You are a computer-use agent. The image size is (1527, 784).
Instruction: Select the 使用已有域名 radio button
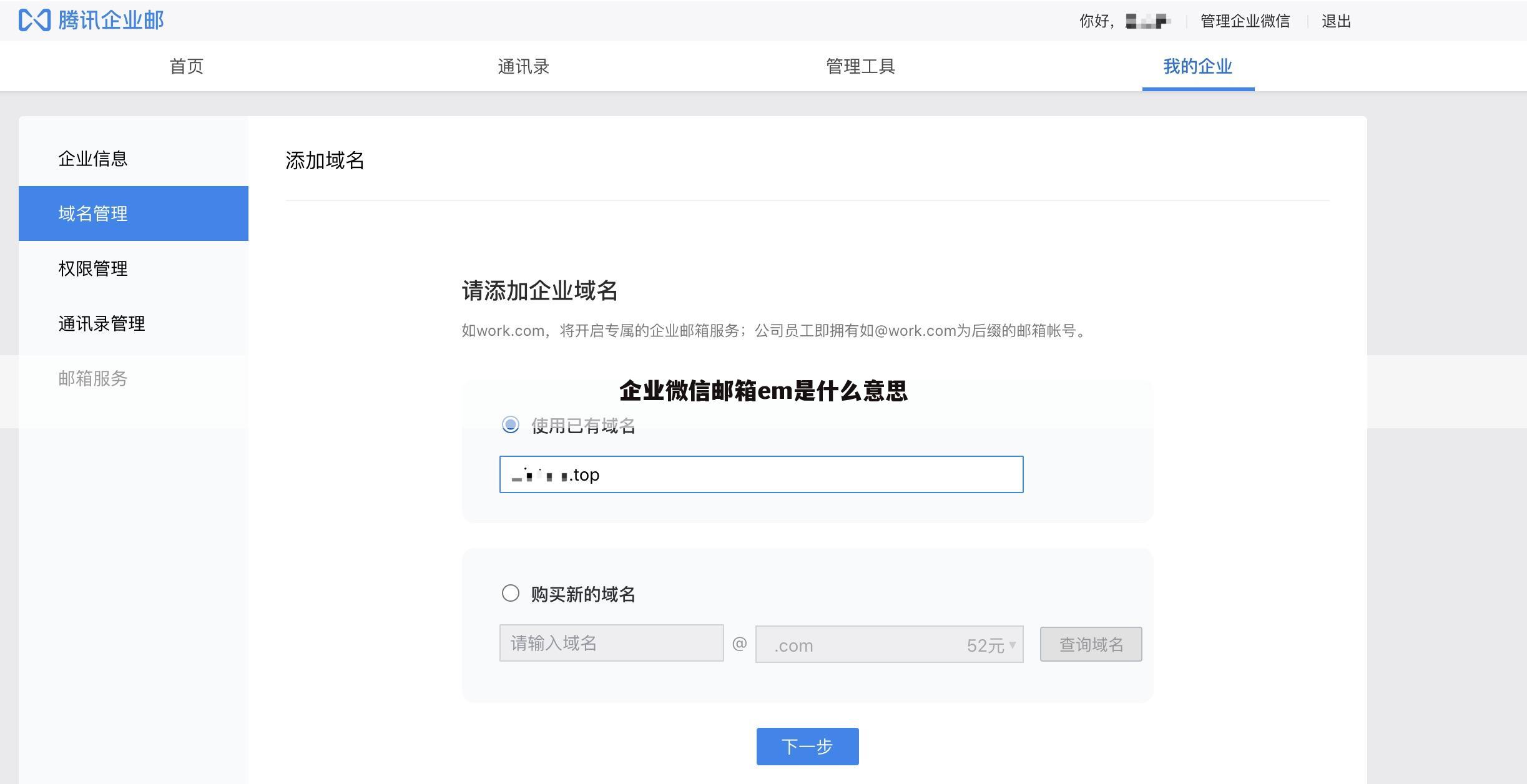coord(511,425)
